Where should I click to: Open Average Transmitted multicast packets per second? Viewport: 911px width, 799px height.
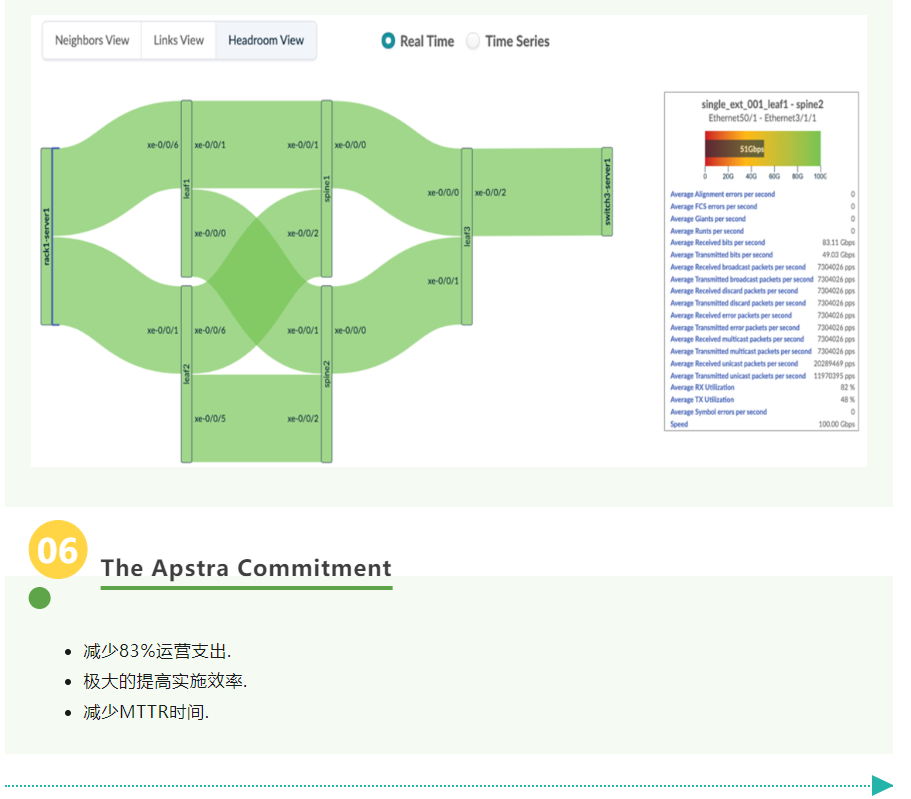741,351
